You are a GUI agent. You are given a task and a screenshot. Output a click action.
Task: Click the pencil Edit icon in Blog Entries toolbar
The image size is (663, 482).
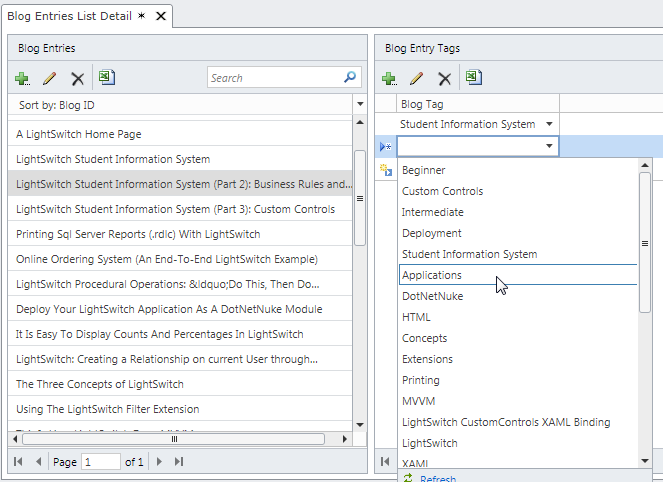pos(49,78)
